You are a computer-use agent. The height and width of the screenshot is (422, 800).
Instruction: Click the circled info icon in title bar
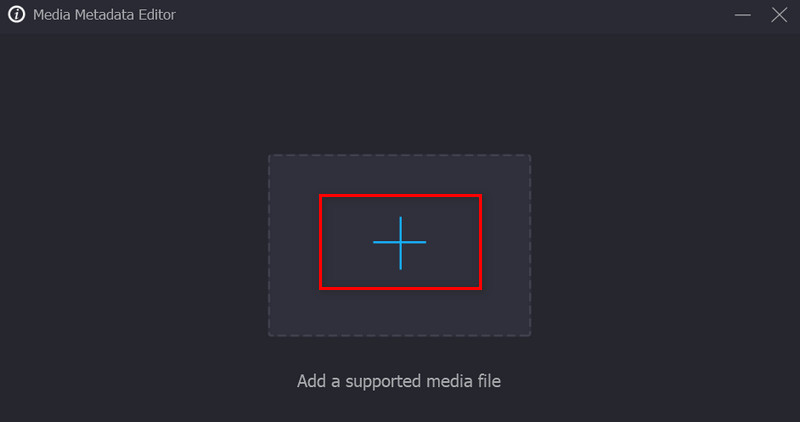tap(16, 14)
